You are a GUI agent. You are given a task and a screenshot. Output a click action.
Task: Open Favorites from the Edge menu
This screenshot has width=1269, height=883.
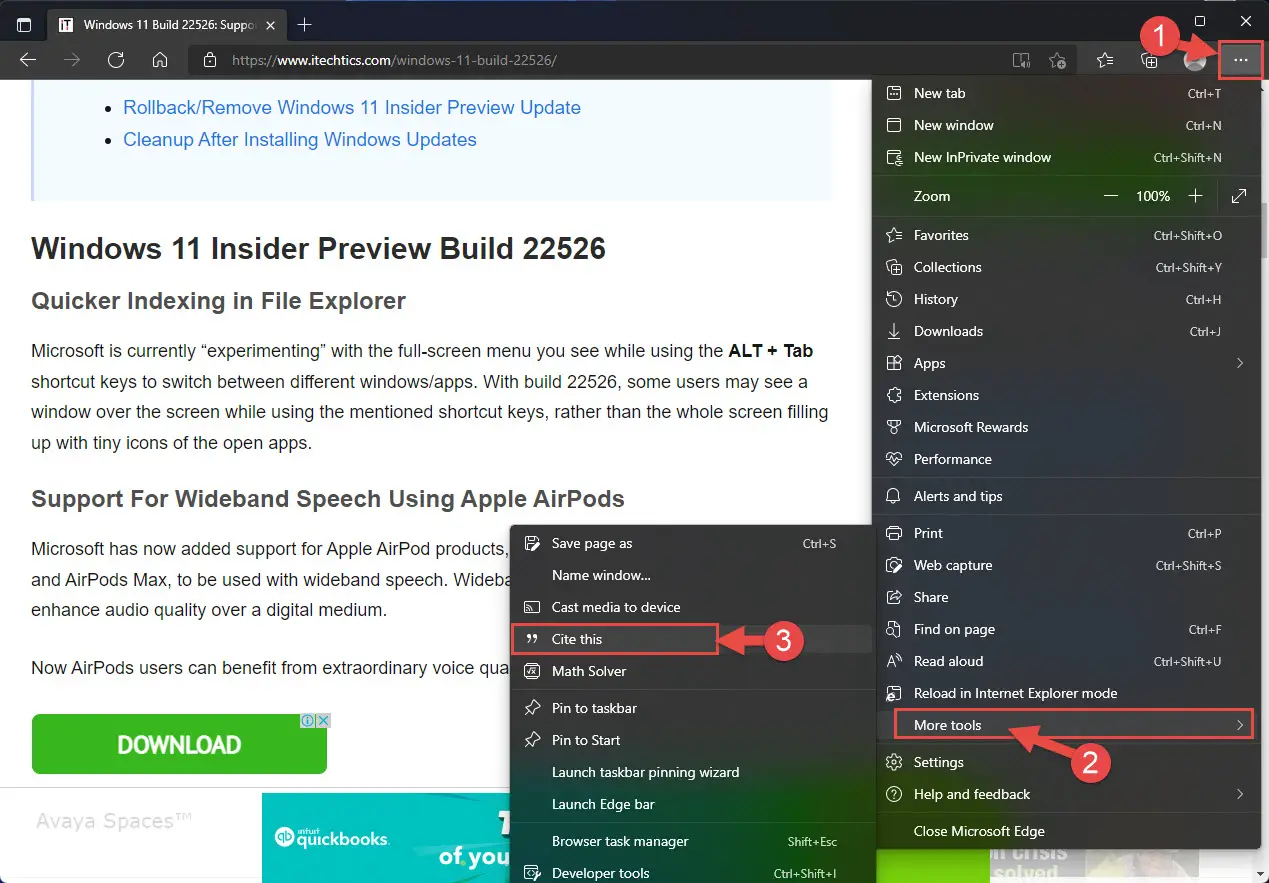(1065, 235)
